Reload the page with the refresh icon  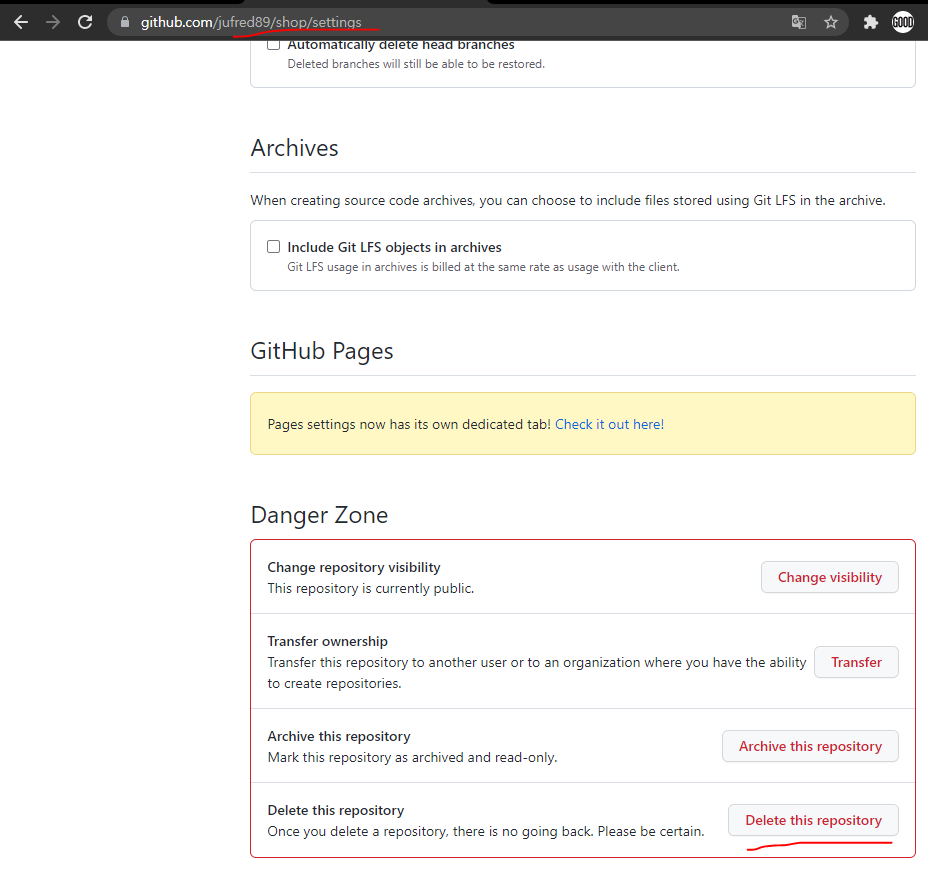(85, 22)
